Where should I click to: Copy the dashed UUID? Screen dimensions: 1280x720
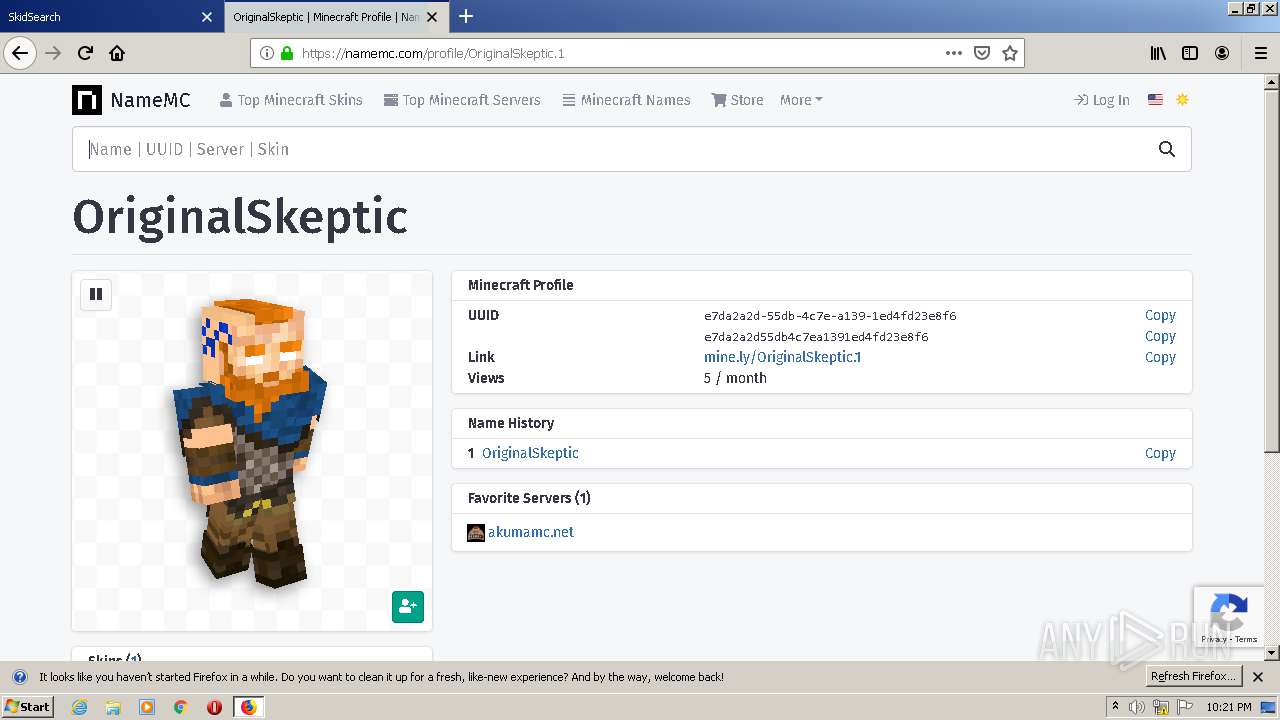(x=1160, y=315)
